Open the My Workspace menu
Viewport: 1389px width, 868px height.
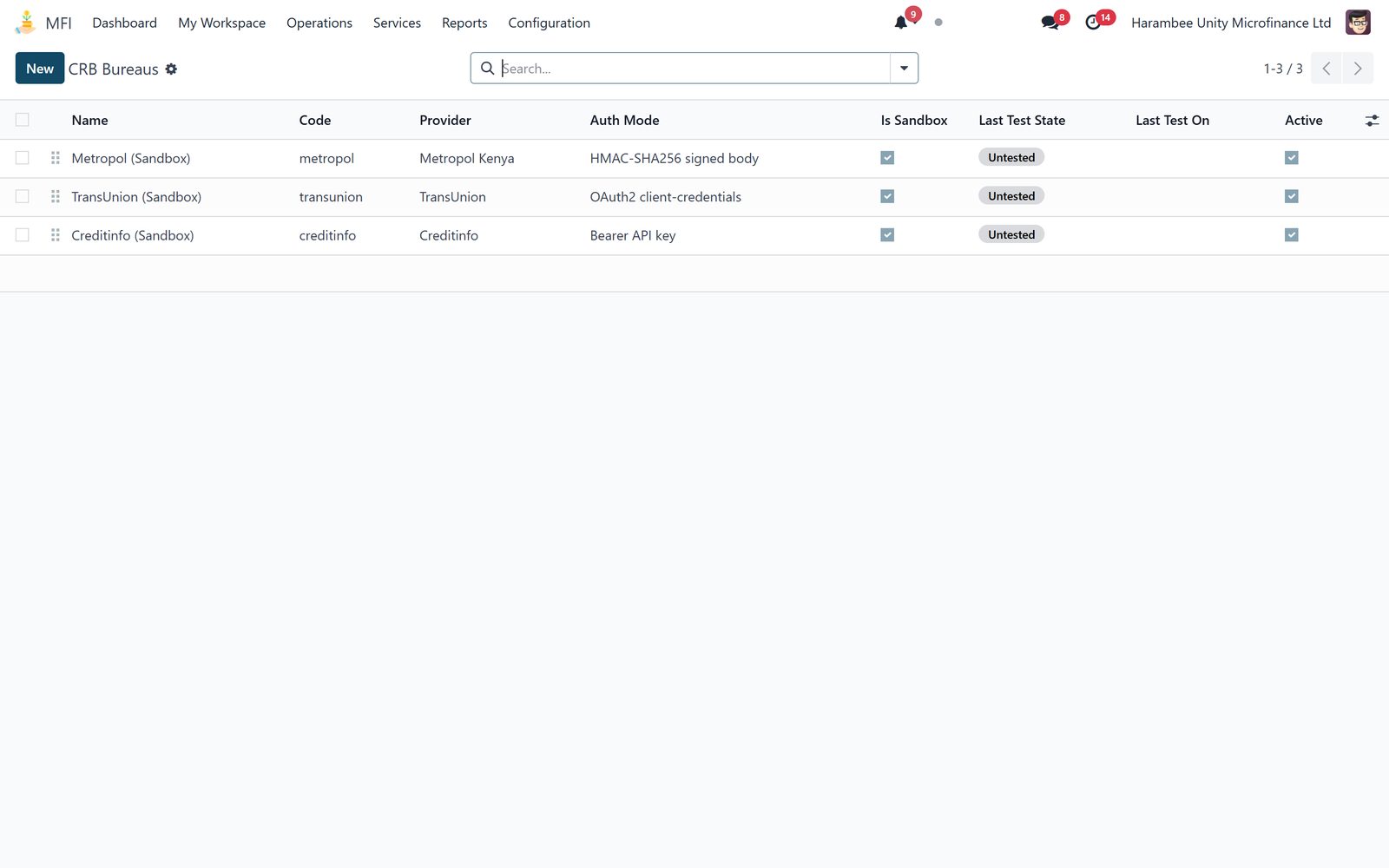click(x=222, y=23)
